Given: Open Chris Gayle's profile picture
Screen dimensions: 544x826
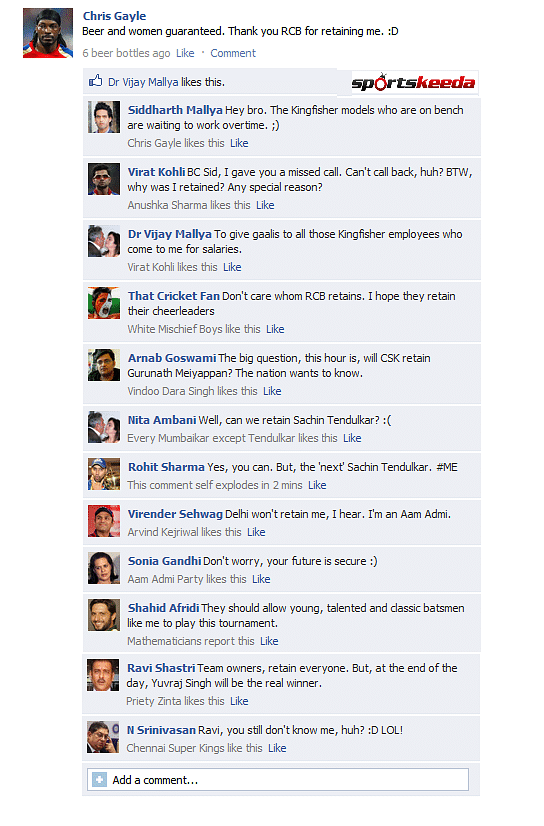Looking at the screenshot, I should coord(48,33).
